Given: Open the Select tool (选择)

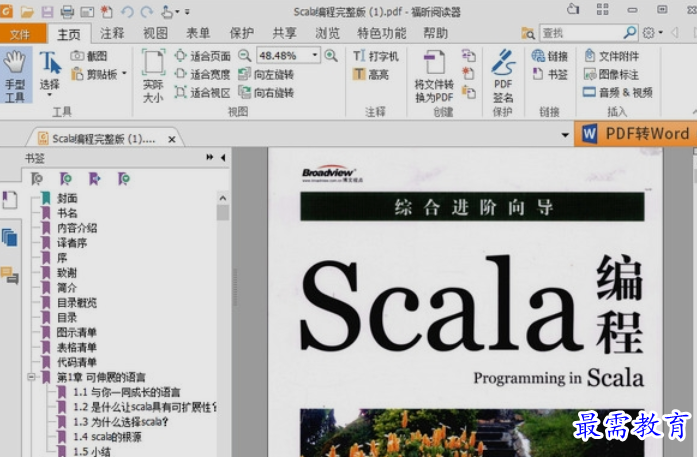Looking at the screenshot, I should click(50, 73).
